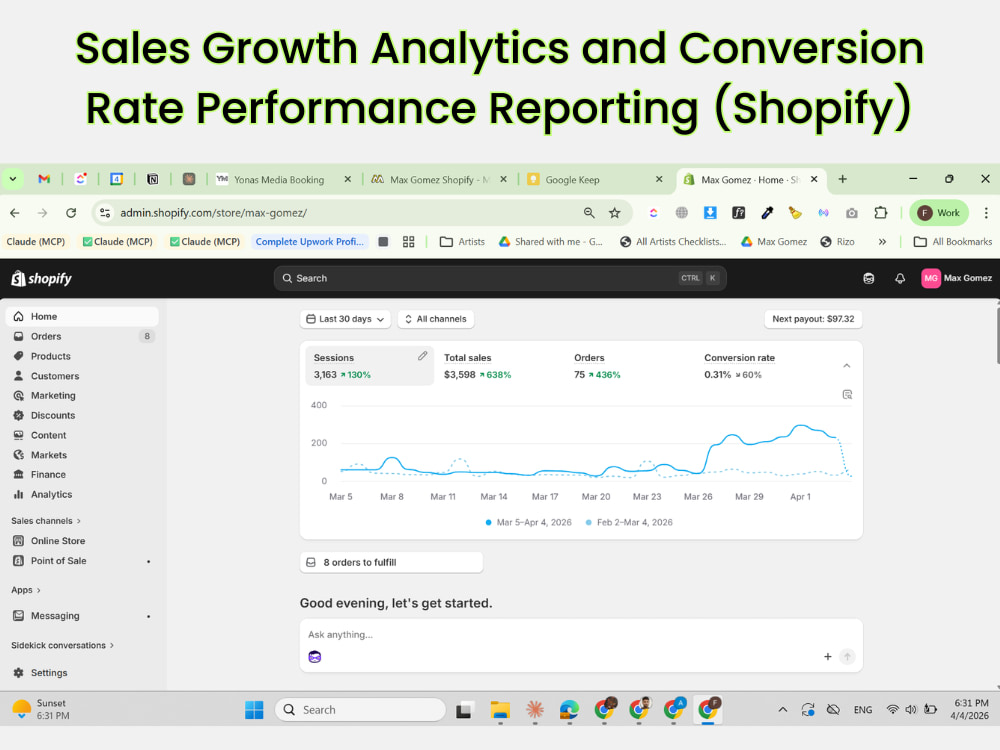
Task: Click the Next payout $97.32 button
Action: pyautogui.click(x=813, y=319)
